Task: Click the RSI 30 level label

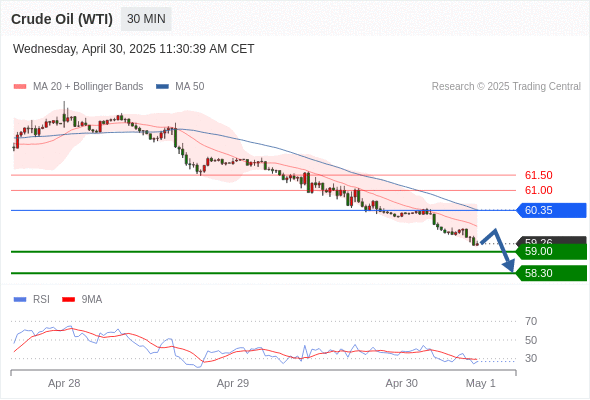Action: click(x=531, y=358)
